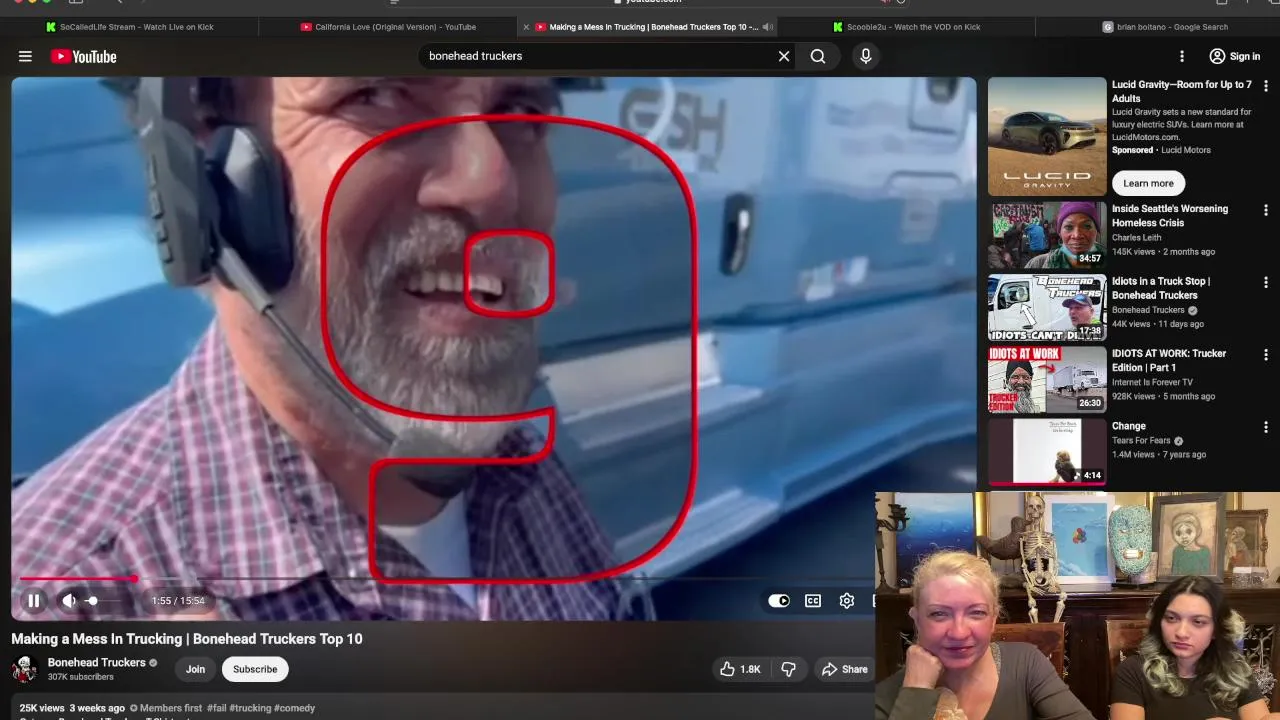
Task: Subscribe to Bonehead Truckers
Action: pyautogui.click(x=255, y=669)
